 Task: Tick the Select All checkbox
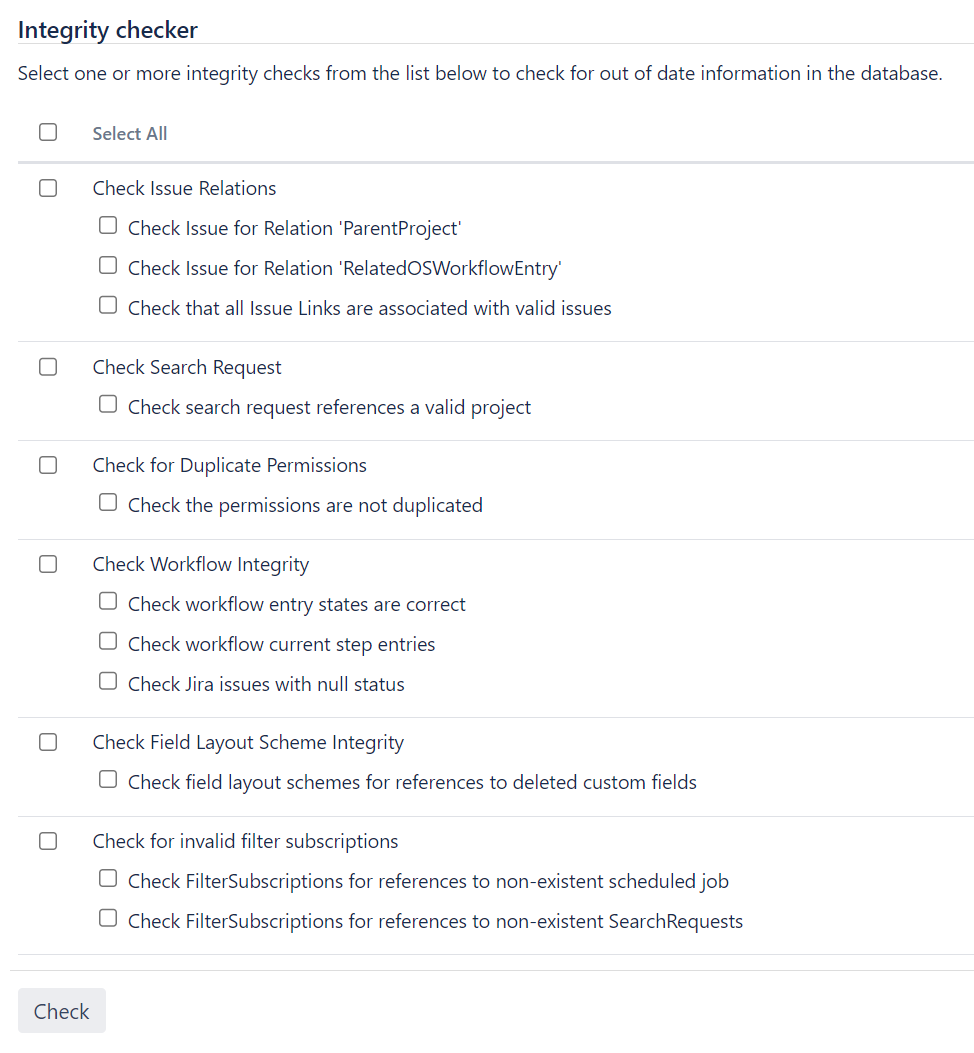pos(48,132)
